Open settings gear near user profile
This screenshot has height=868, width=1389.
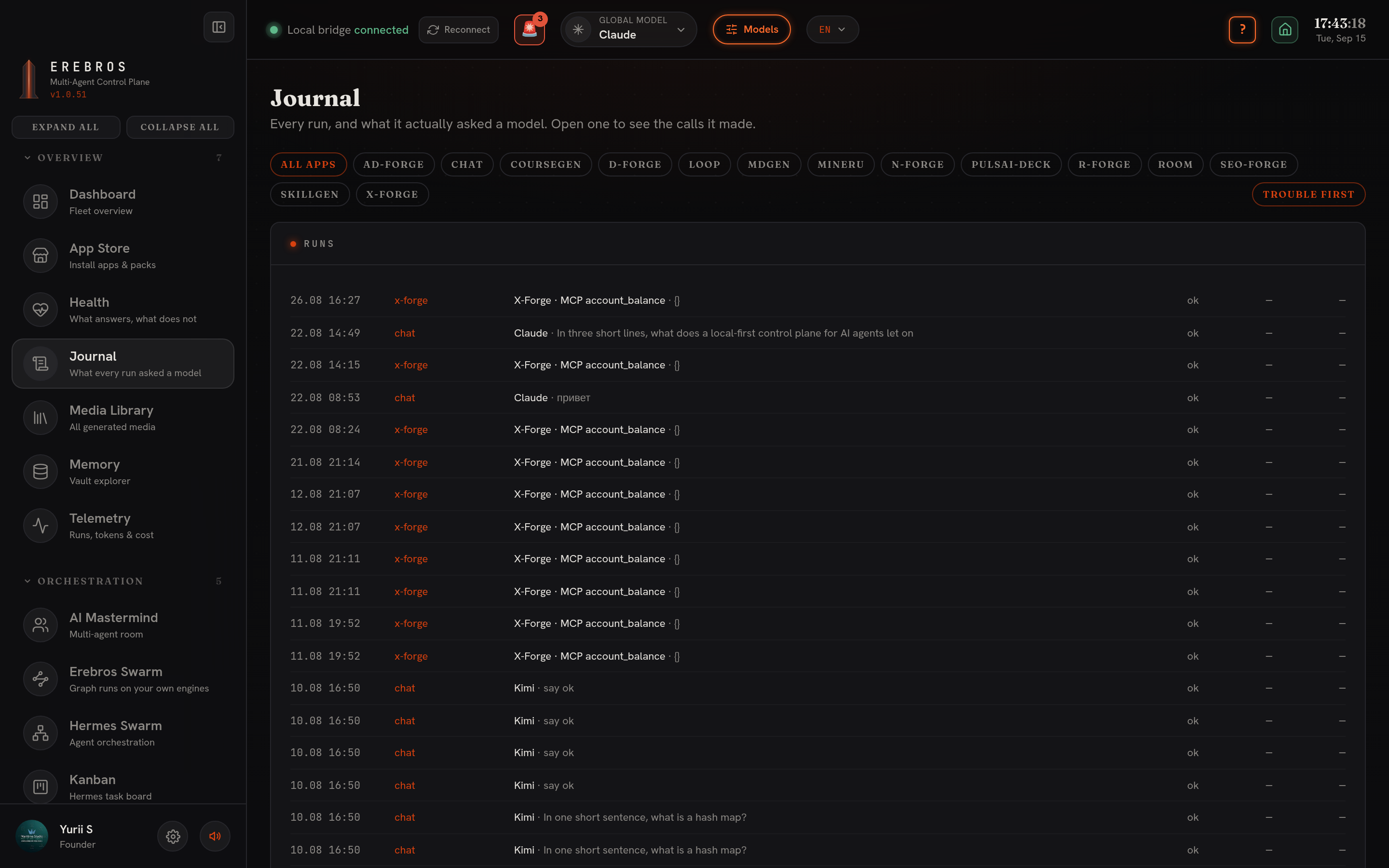click(x=173, y=837)
